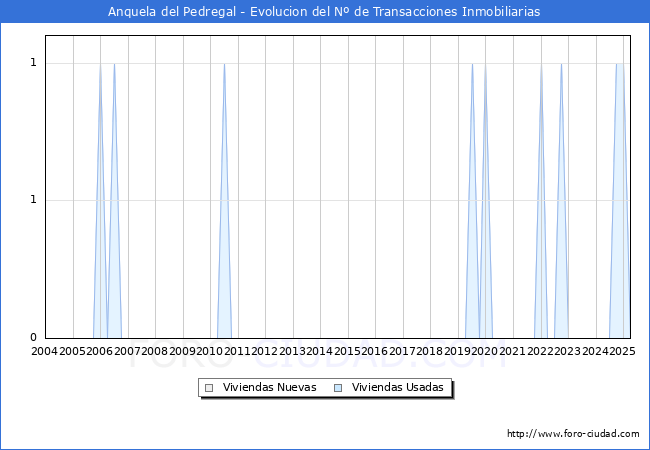
Task: Click the 2019 x-axis label
Action: [x=457, y=351]
